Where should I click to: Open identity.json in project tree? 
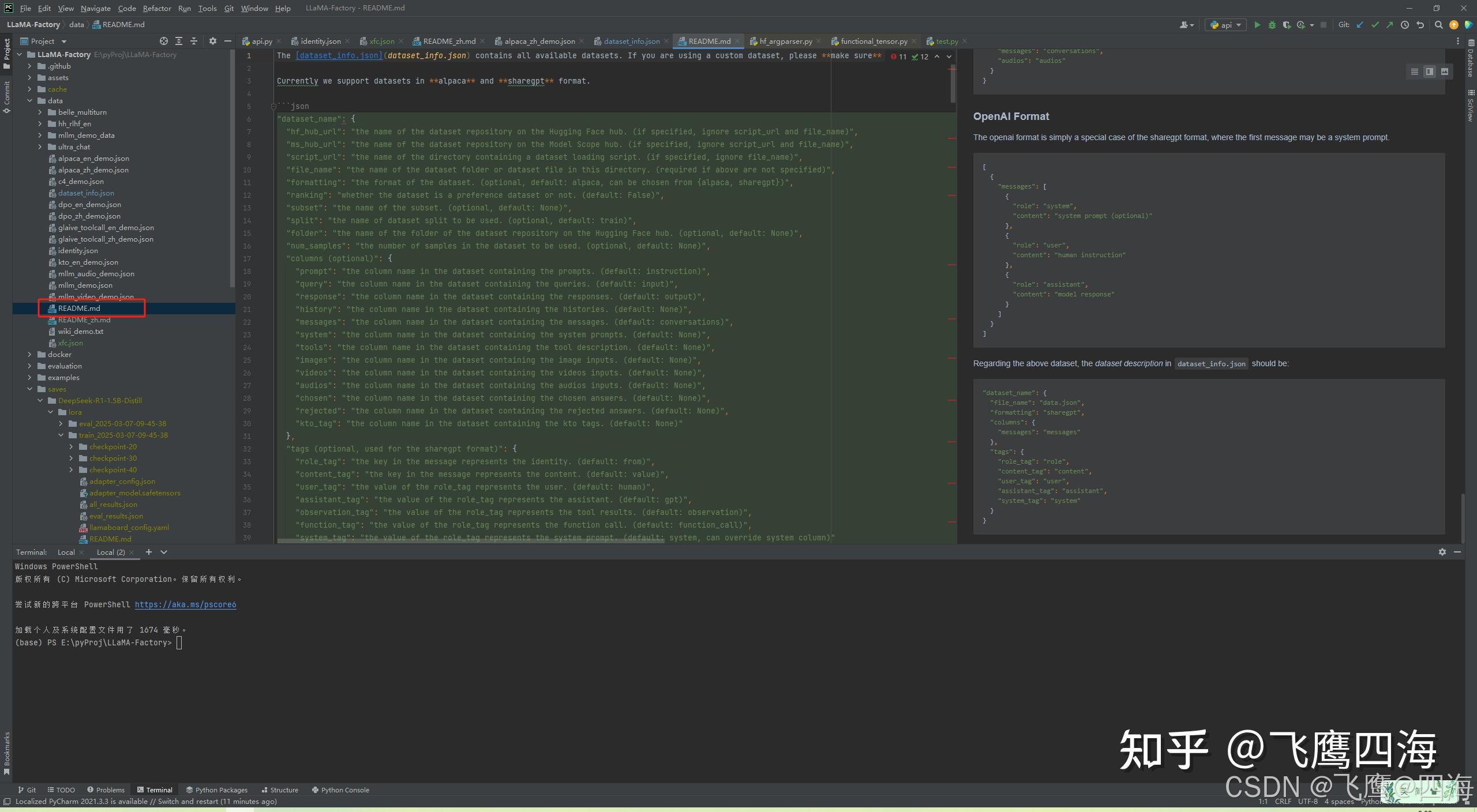[78, 250]
